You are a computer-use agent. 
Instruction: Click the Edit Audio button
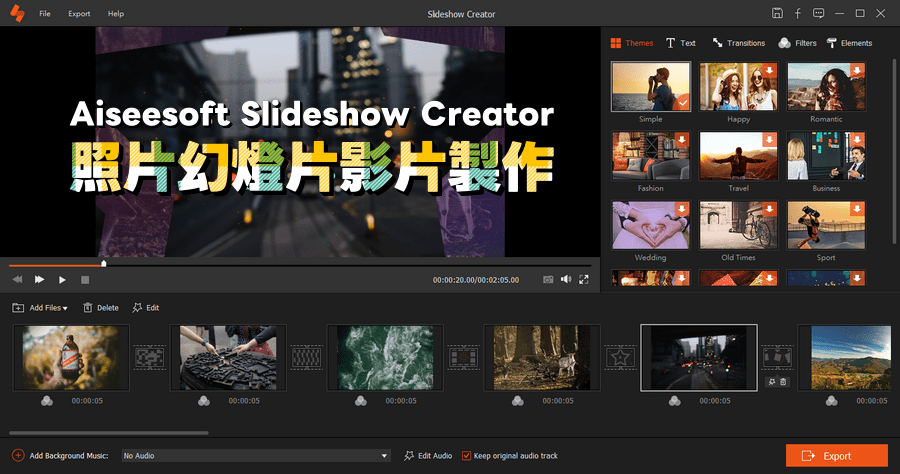coord(428,456)
